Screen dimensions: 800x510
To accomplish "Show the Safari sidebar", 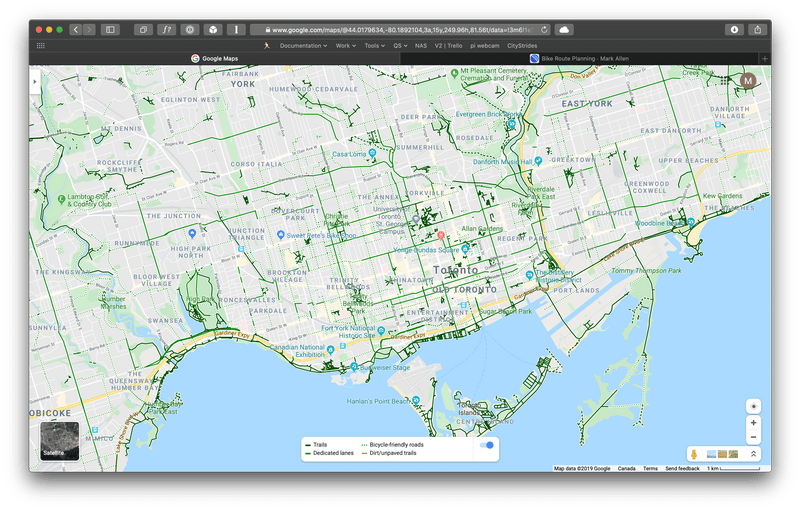I will 110,30.
